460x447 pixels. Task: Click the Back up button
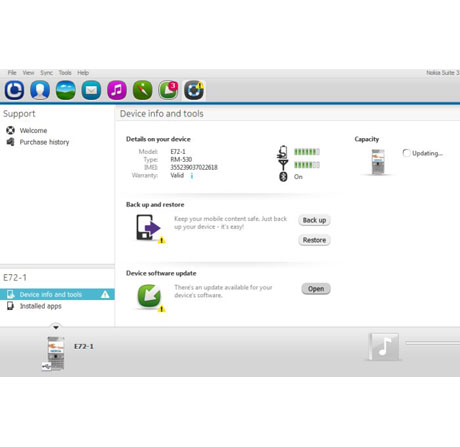[314, 220]
